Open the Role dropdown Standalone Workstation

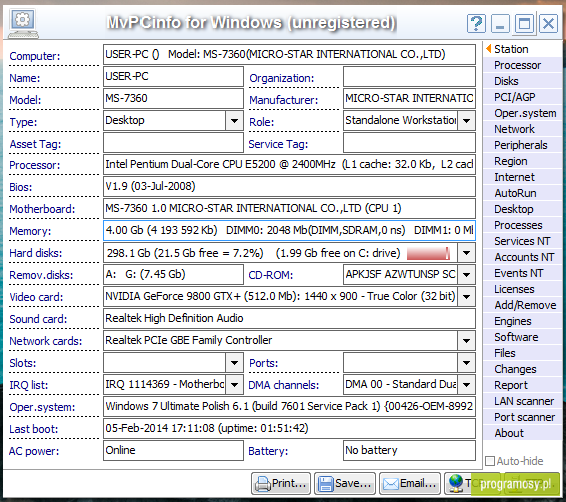466,121
